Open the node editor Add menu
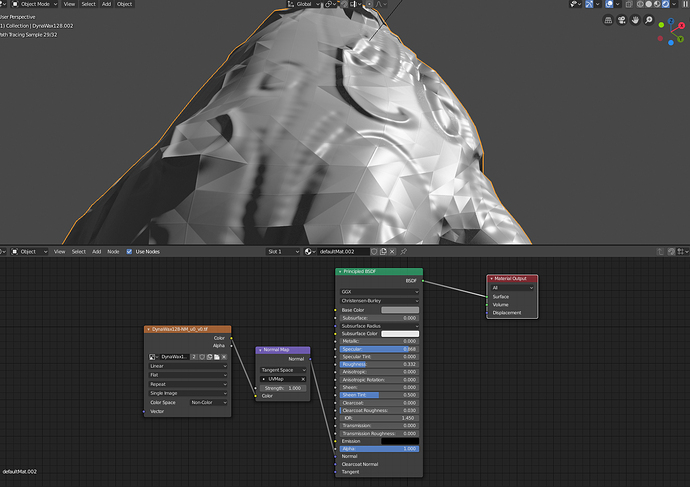This screenshot has width=690, height=487. pos(97,252)
